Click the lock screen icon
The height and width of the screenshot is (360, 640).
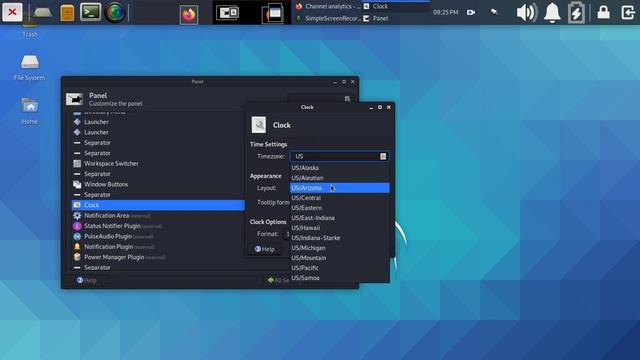603,13
